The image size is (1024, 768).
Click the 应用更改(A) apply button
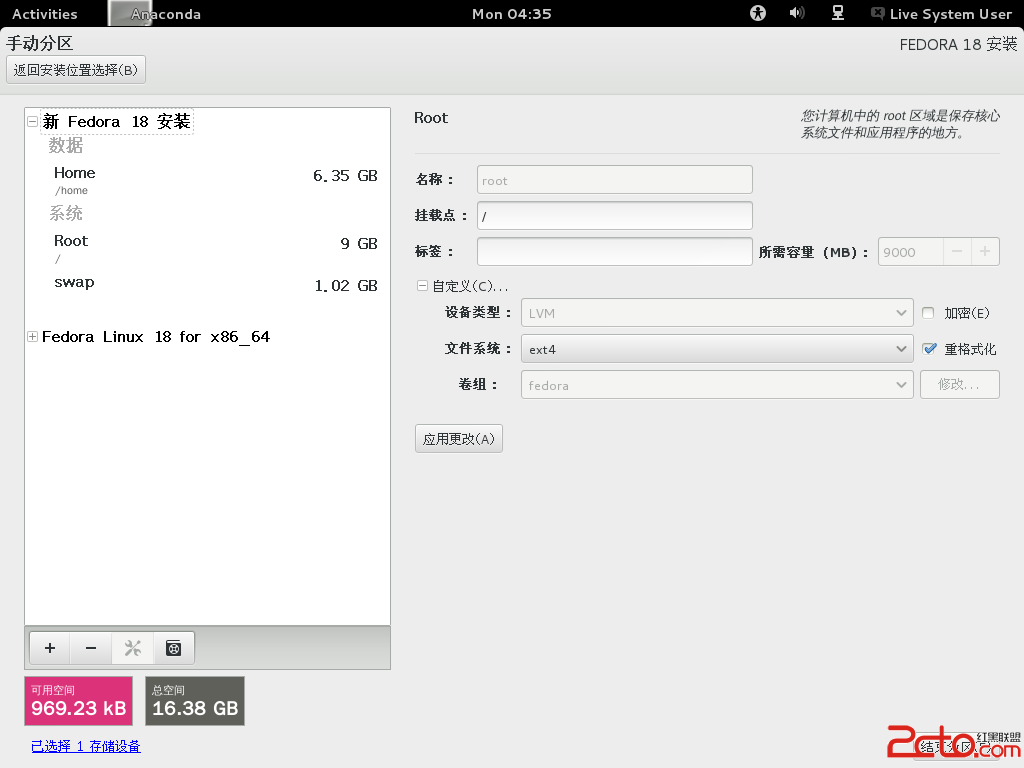pos(458,439)
